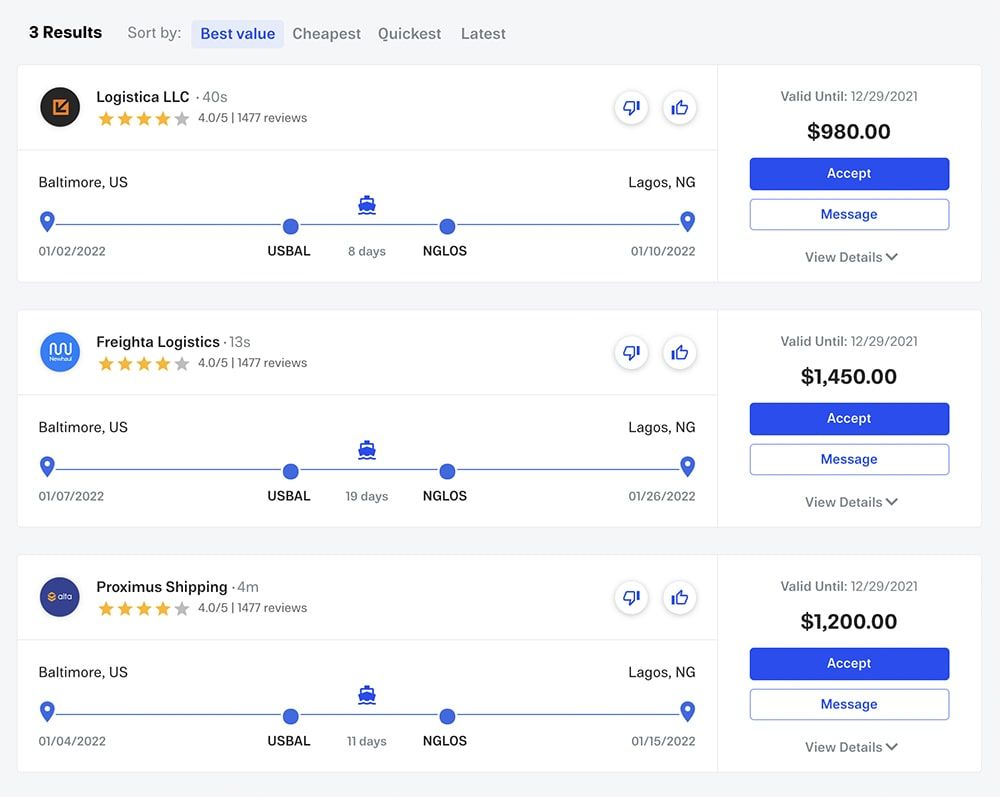Expand View Details for the $1,450.00 quote

point(850,502)
